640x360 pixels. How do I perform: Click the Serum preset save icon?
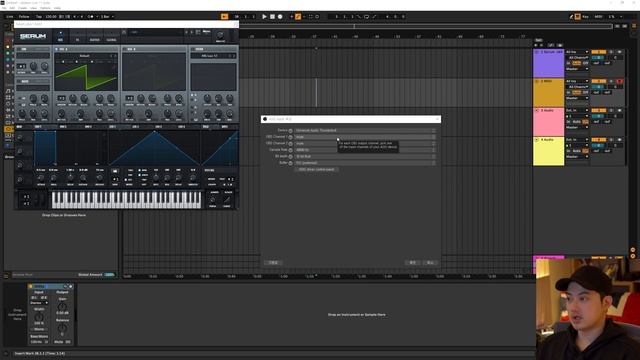click(x=124, y=32)
